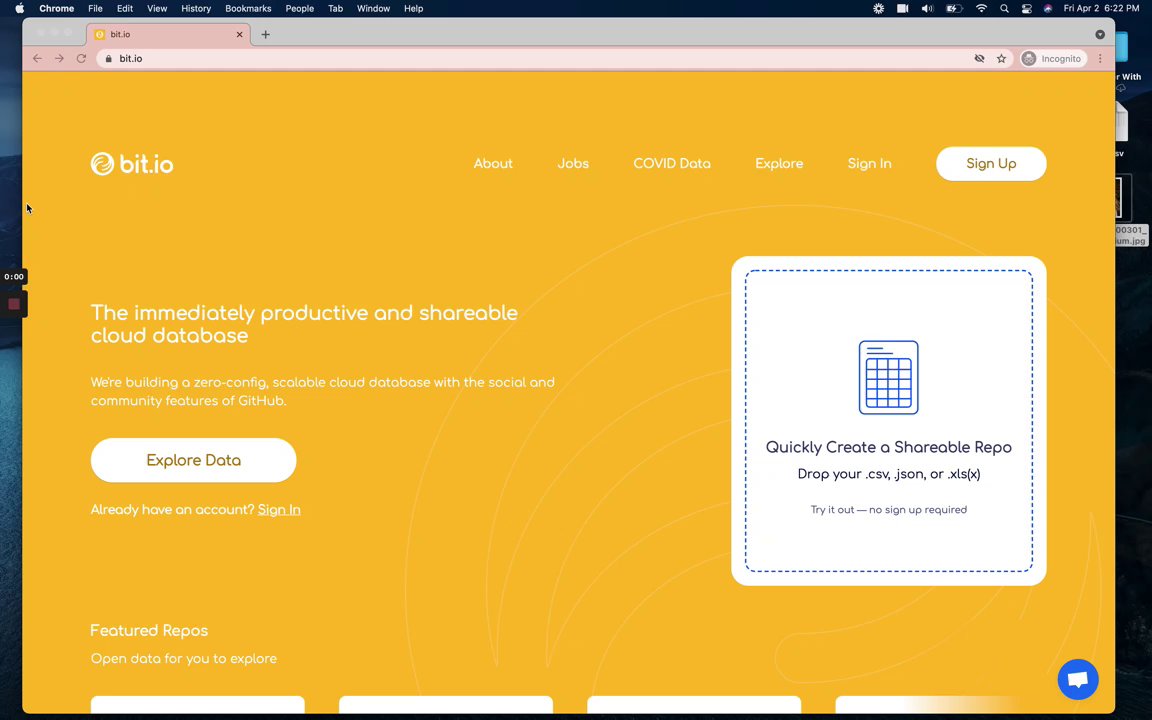Follow the underlined Sign In link
The image size is (1152, 720).
click(x=279, y=509)
